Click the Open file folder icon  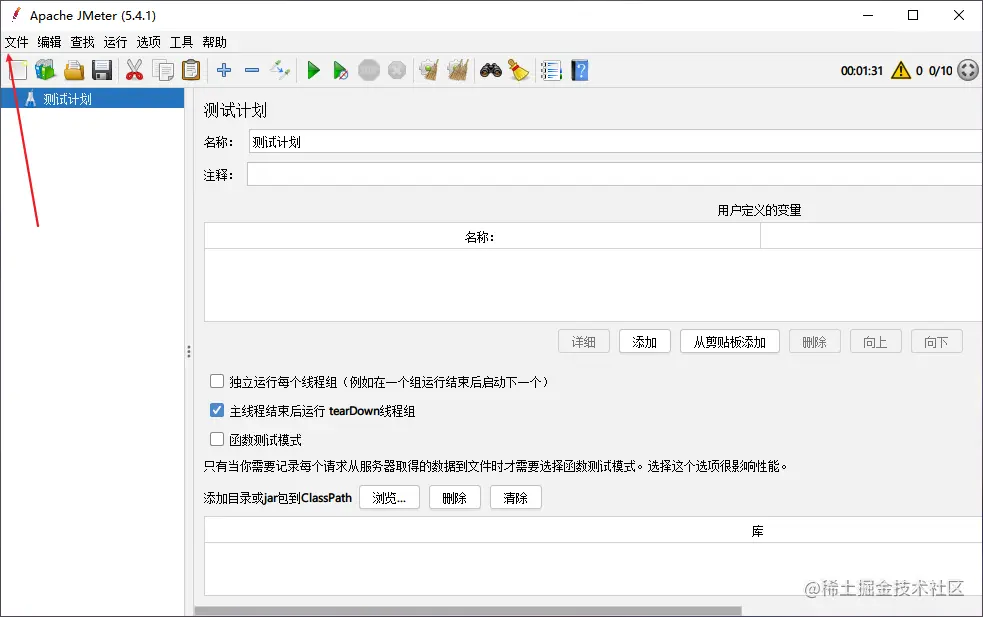[x=74, y=70]
